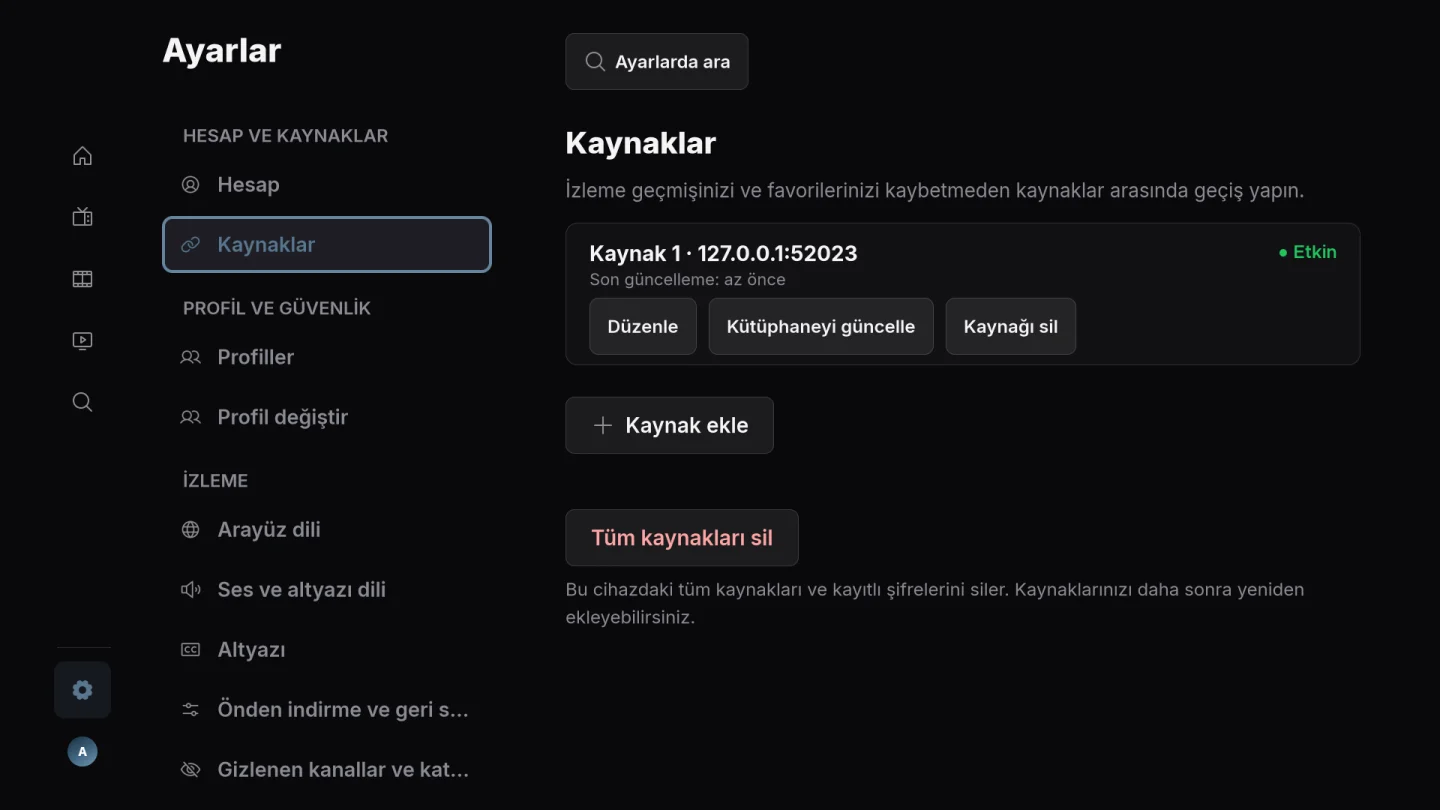Open the Profiller settings section

click(x=327, y=357)
